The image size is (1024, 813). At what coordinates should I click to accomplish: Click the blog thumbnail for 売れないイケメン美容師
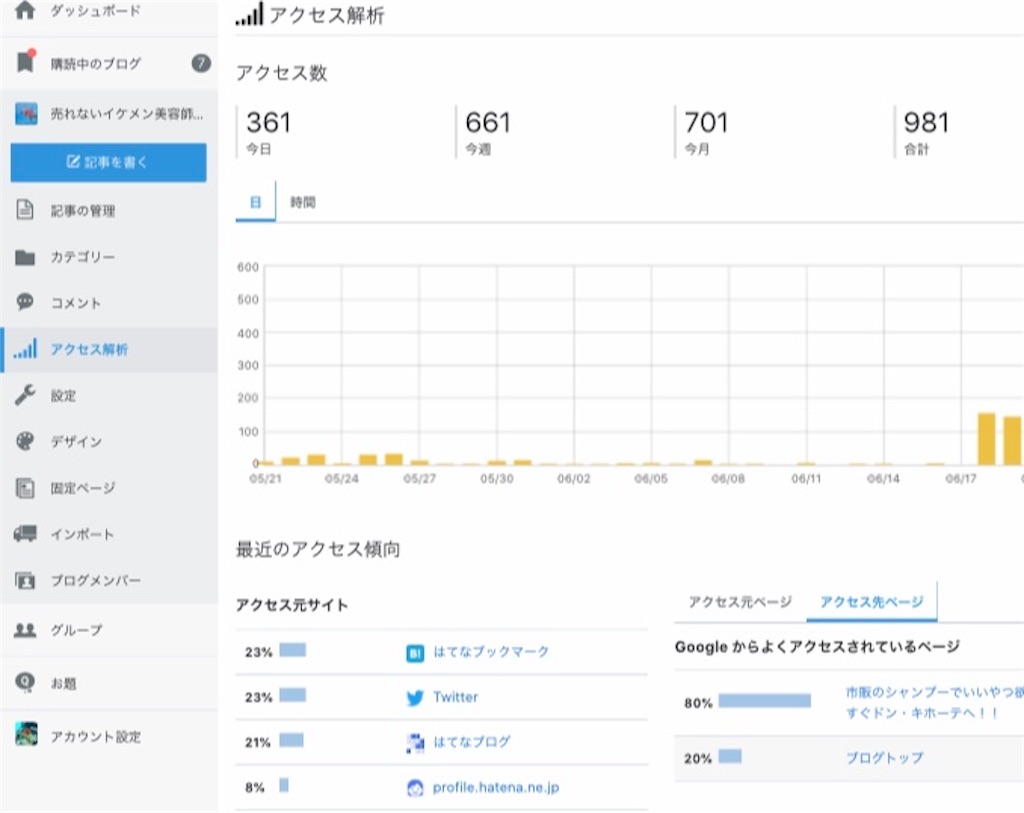(26, 114)
